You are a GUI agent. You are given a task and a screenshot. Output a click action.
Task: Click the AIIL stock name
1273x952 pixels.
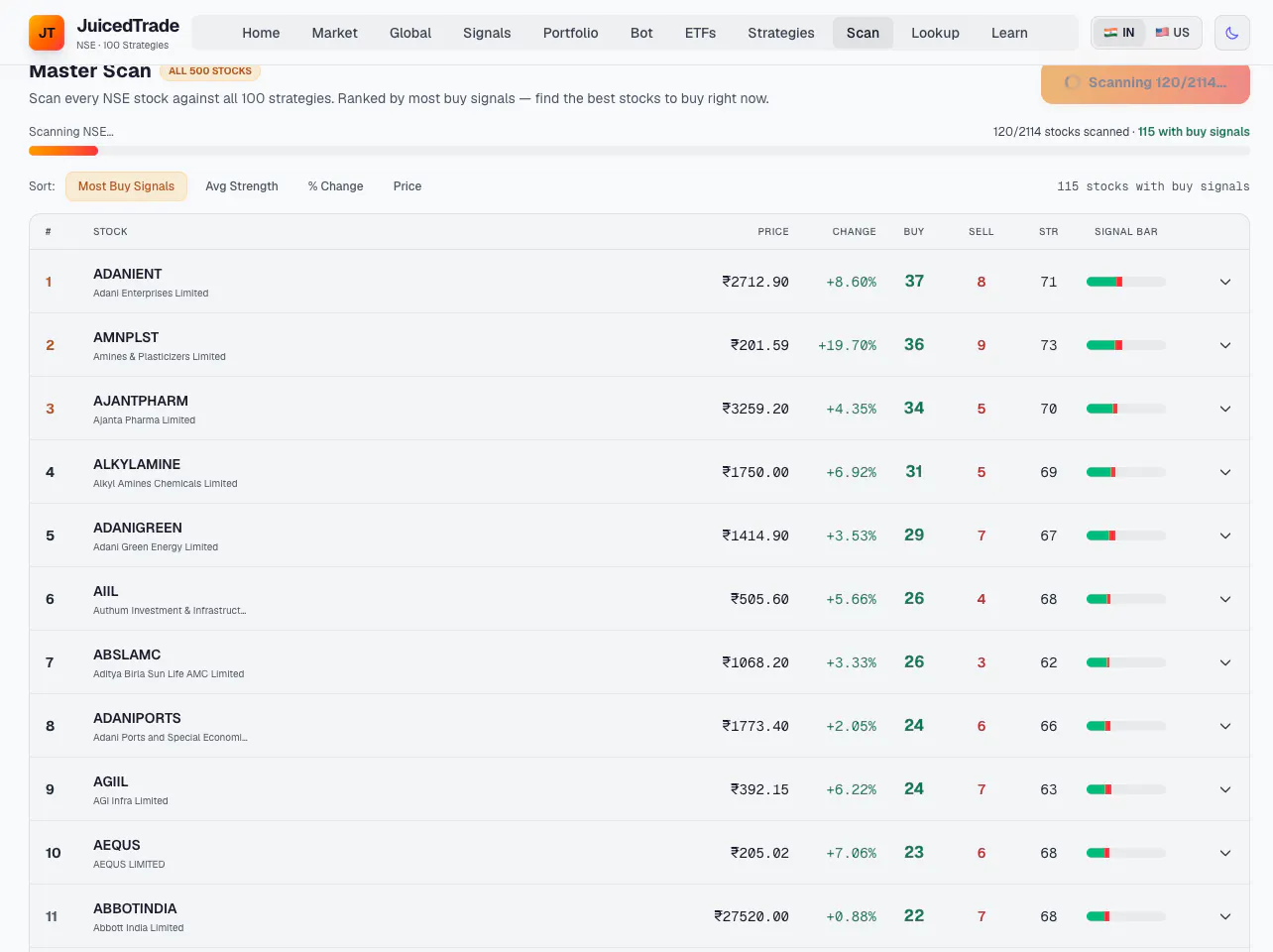pyautogui.click(x=106, y=591)
